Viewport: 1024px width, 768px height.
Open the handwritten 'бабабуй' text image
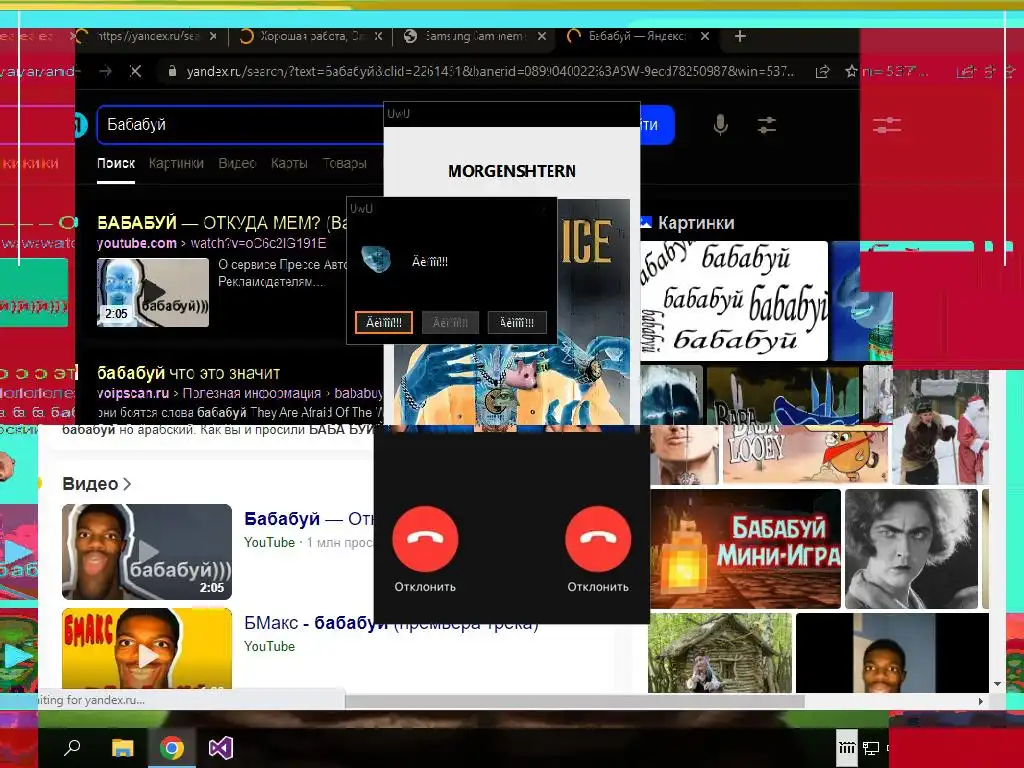coord(733,300)
